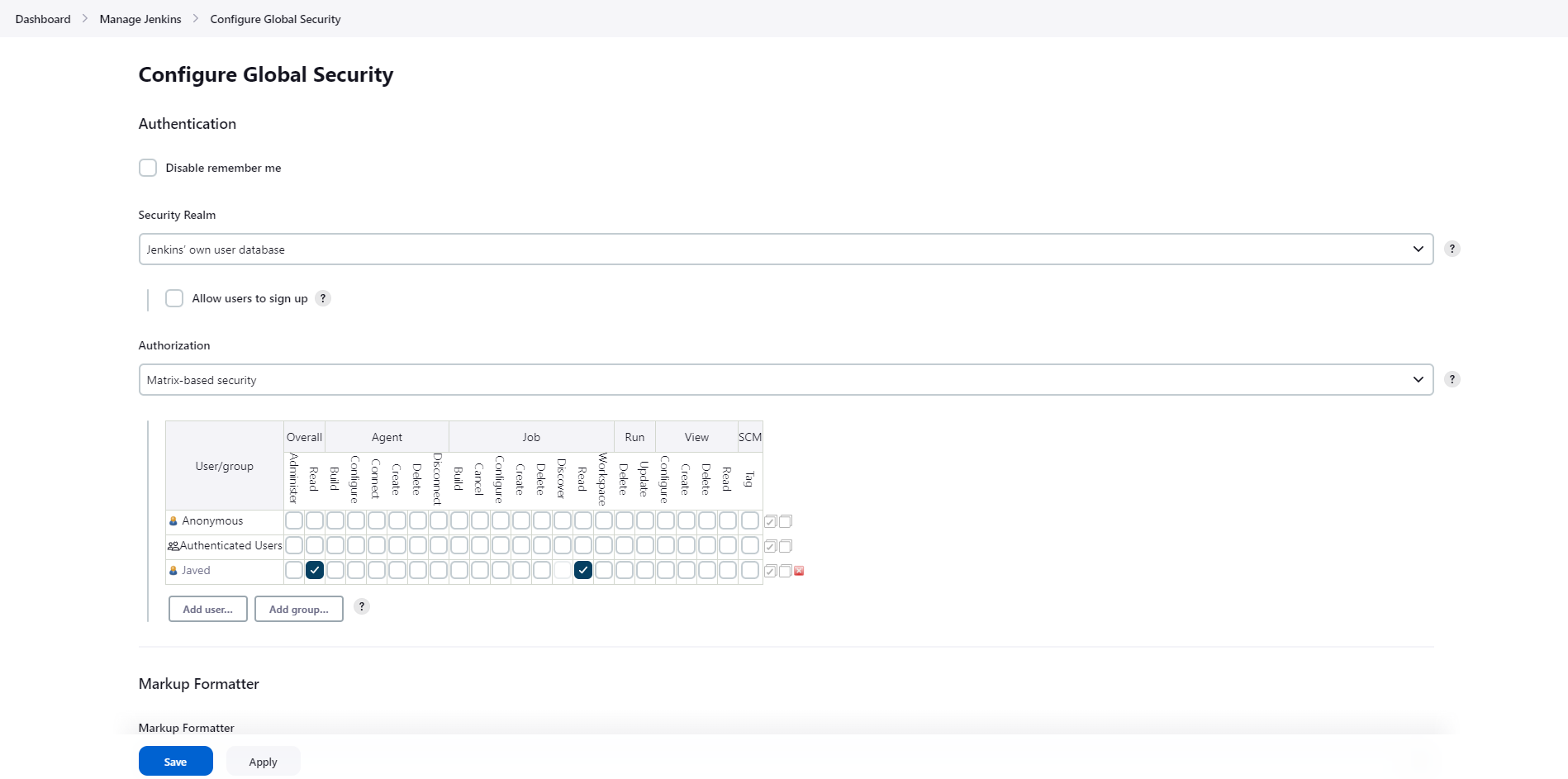This screenshot has width=1568, height=779.
Task: Check Job Discover for Authenticated Users
Action: (563, 545)
